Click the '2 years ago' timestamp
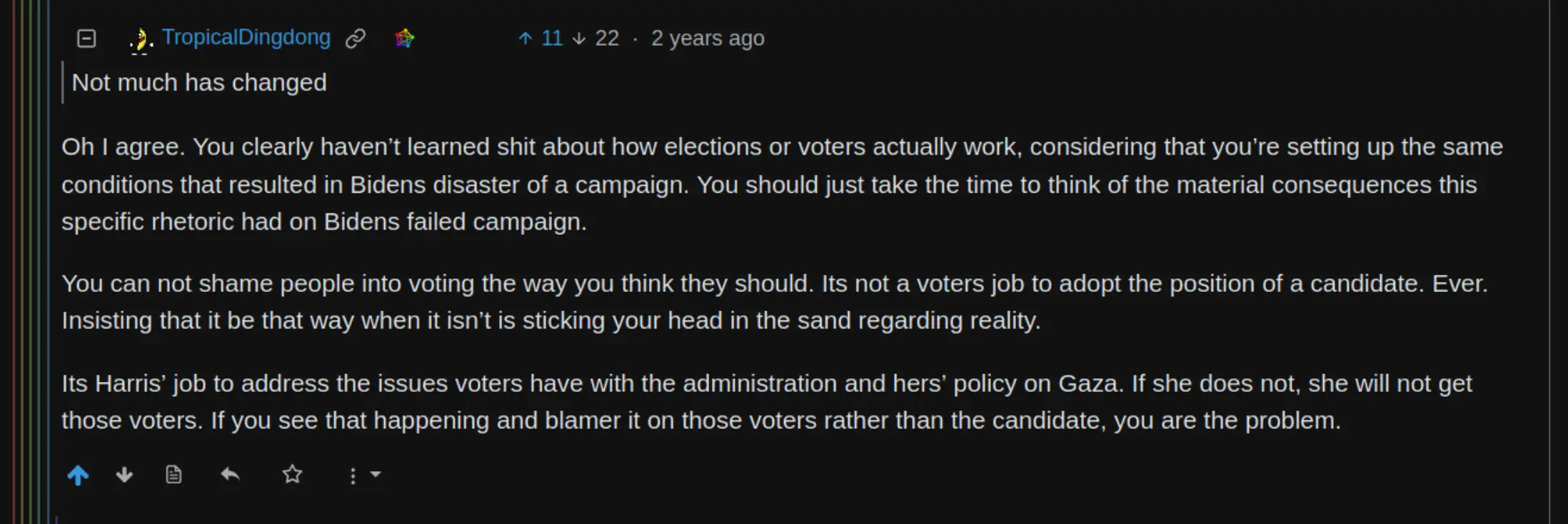The image size is (1568, 524). click(707, 38)
